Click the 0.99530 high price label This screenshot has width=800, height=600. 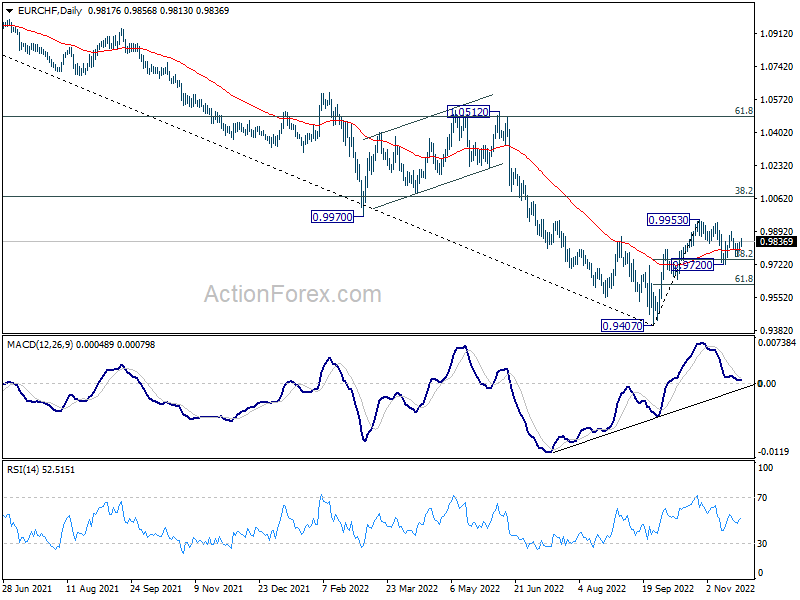point(670,219)
